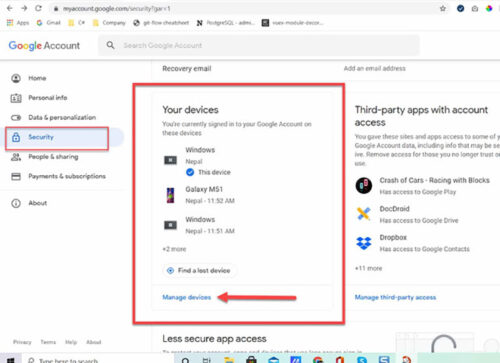Click the Data & personalization toggle icon

pyautogui.click(x=16, y=118)
